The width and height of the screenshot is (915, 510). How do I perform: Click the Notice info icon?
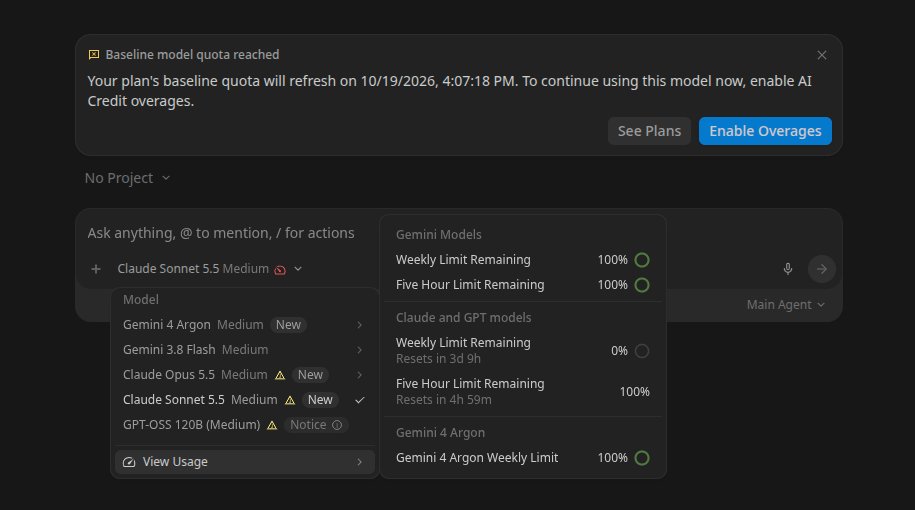pos(337,425)
